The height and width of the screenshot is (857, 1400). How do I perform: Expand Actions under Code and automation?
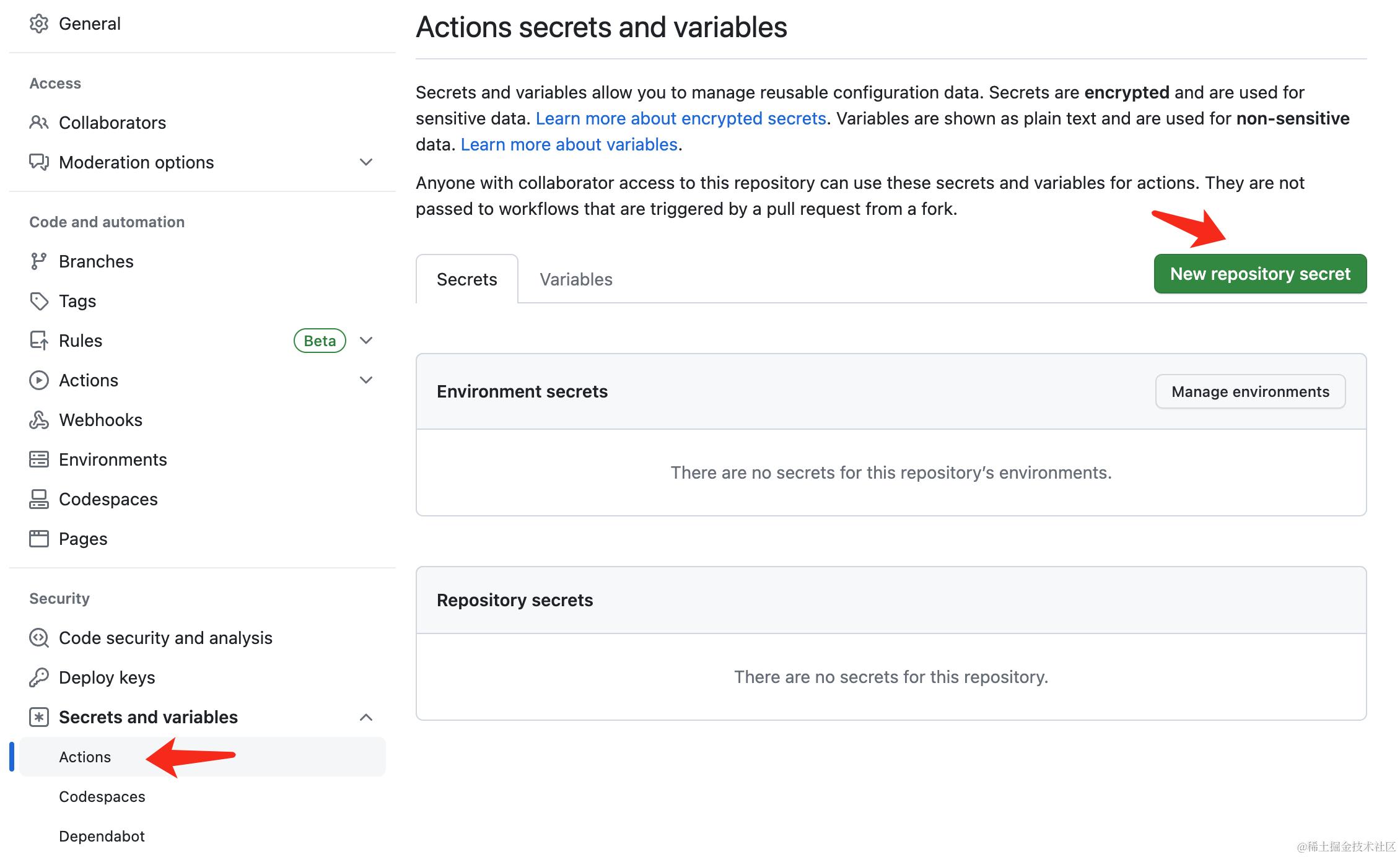coord(366,380)
